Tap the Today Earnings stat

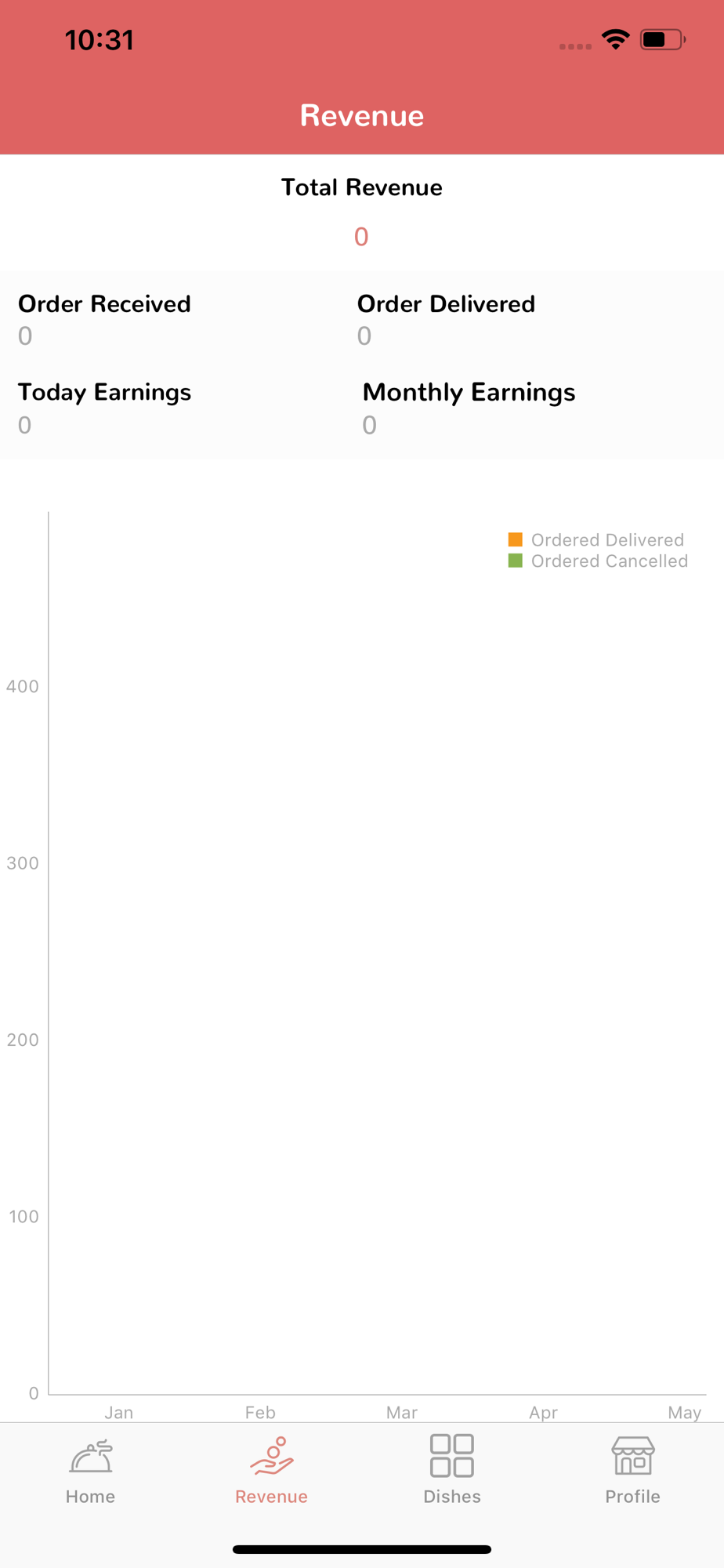(104, 408)
